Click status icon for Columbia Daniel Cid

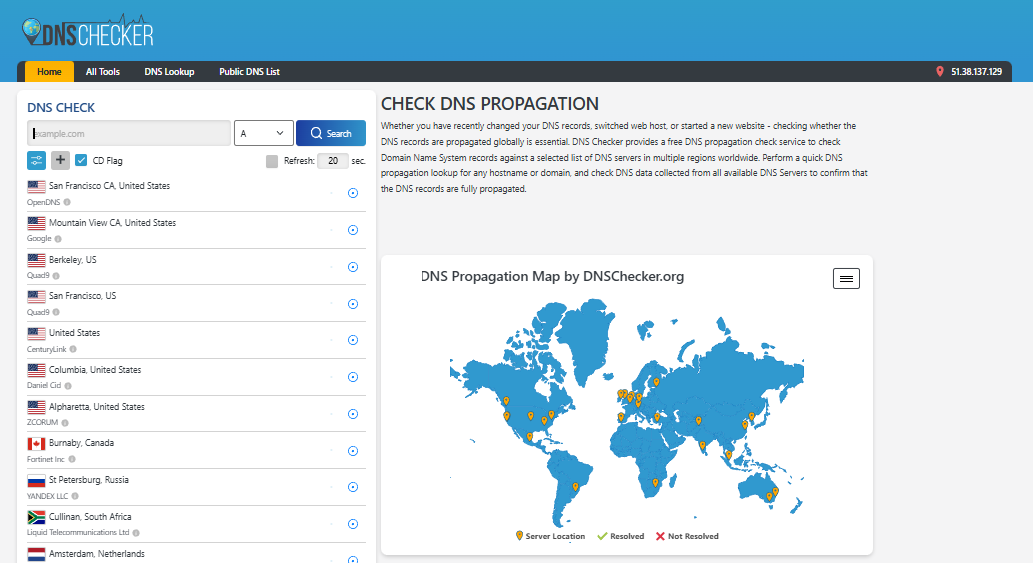click(353, 377)
